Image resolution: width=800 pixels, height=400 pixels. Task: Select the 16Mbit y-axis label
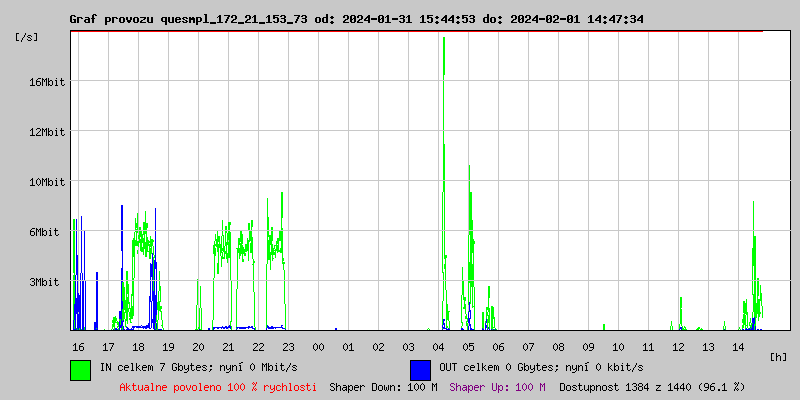tap(47, 82)
